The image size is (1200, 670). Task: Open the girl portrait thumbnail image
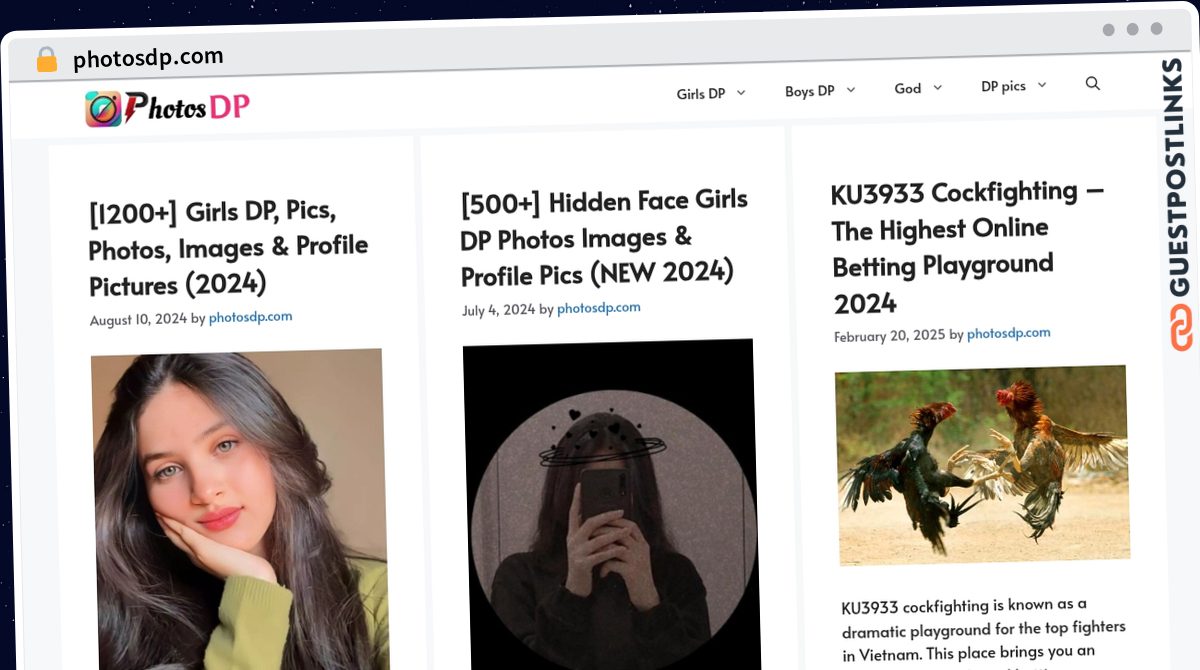(x=240, y=510)
